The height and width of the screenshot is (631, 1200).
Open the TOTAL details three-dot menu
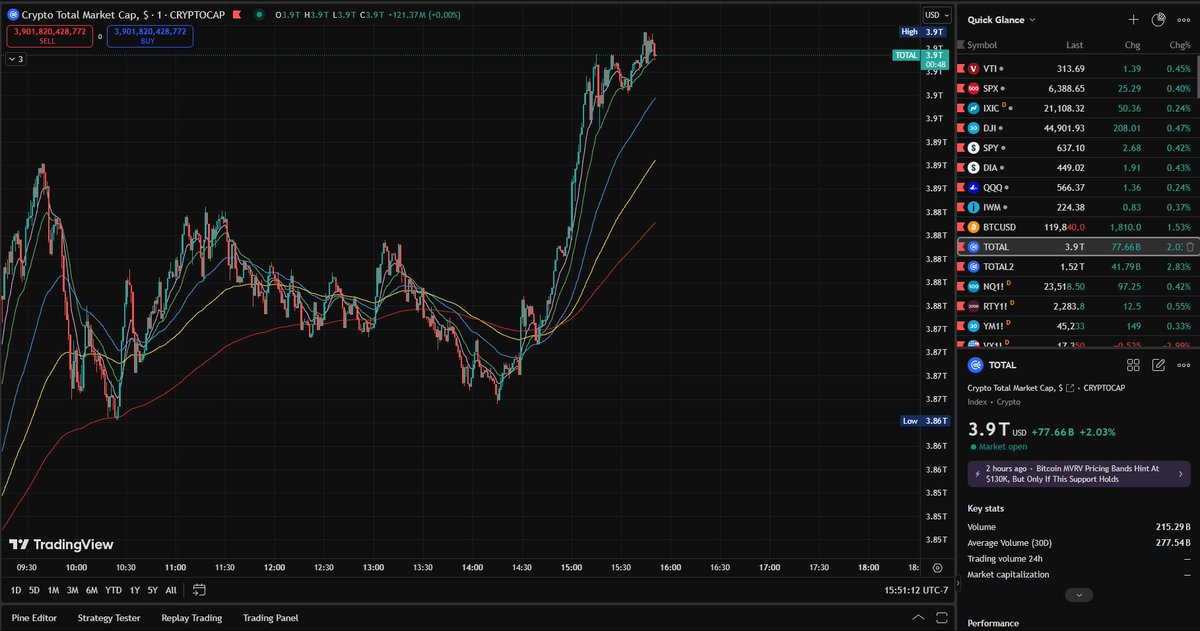(x=1185, y=366)
